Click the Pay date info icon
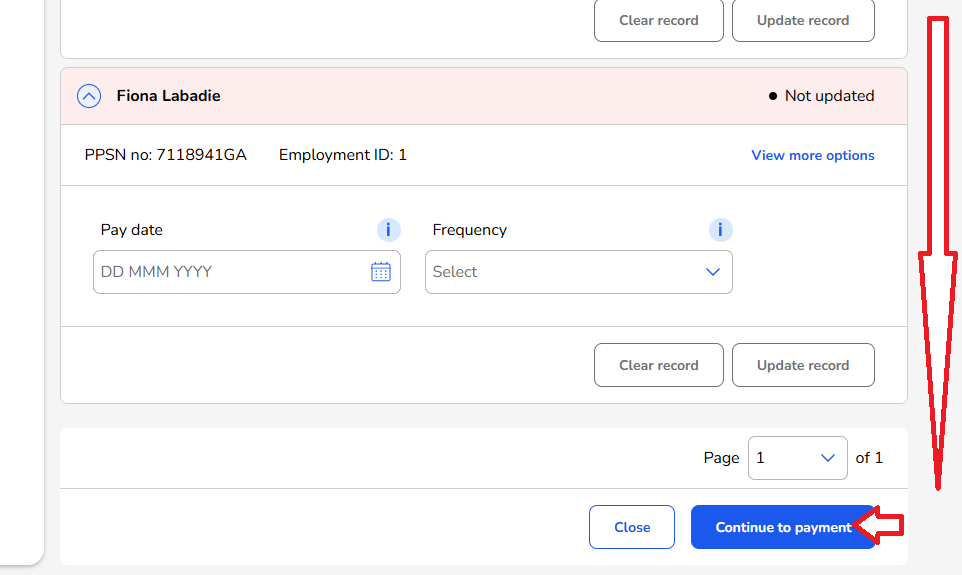 point(388,230)
